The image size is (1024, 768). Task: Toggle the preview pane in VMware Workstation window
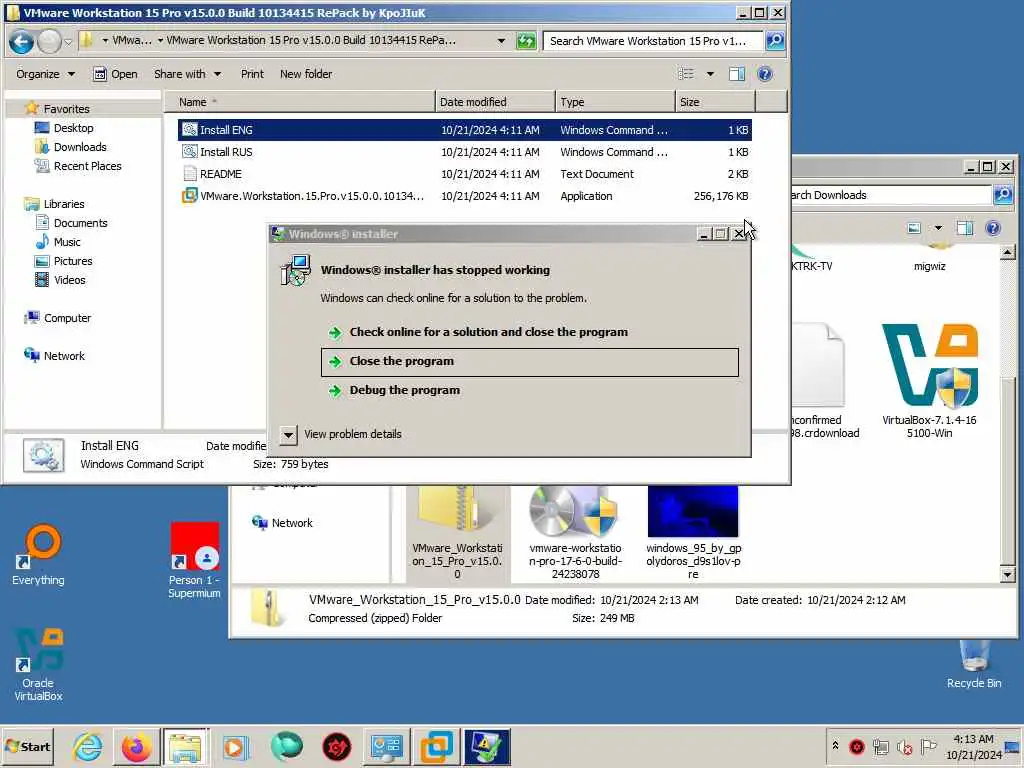coord(737,74)
